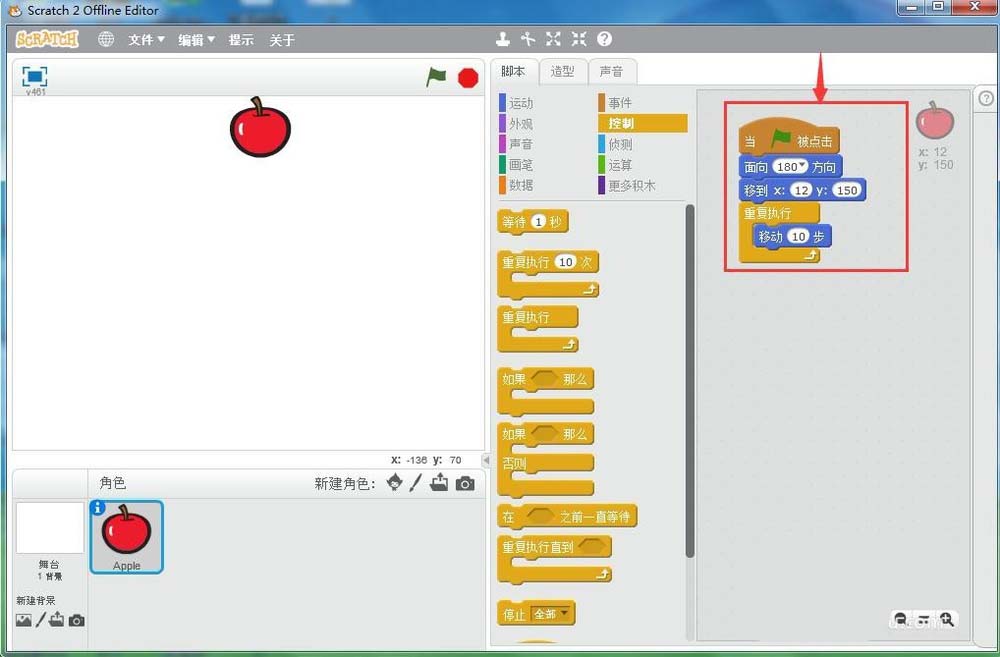Screen dimensions: 1000x657
Task: Select the Duplicate stamp tool
Action: pyautogui.click(x=503, y=39)
